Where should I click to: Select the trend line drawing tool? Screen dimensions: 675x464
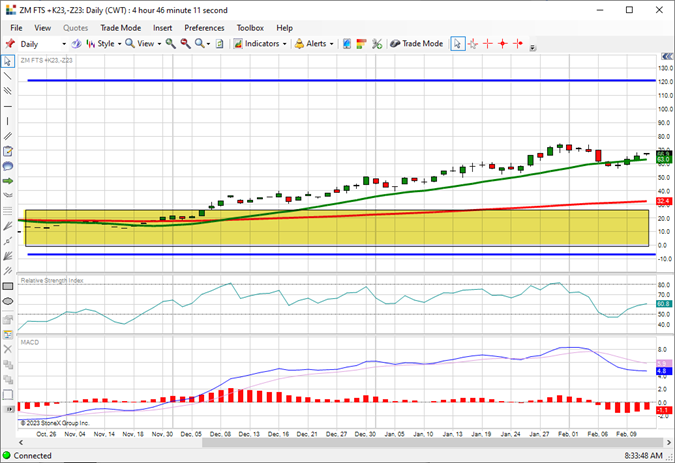click(x=8, y=76)
